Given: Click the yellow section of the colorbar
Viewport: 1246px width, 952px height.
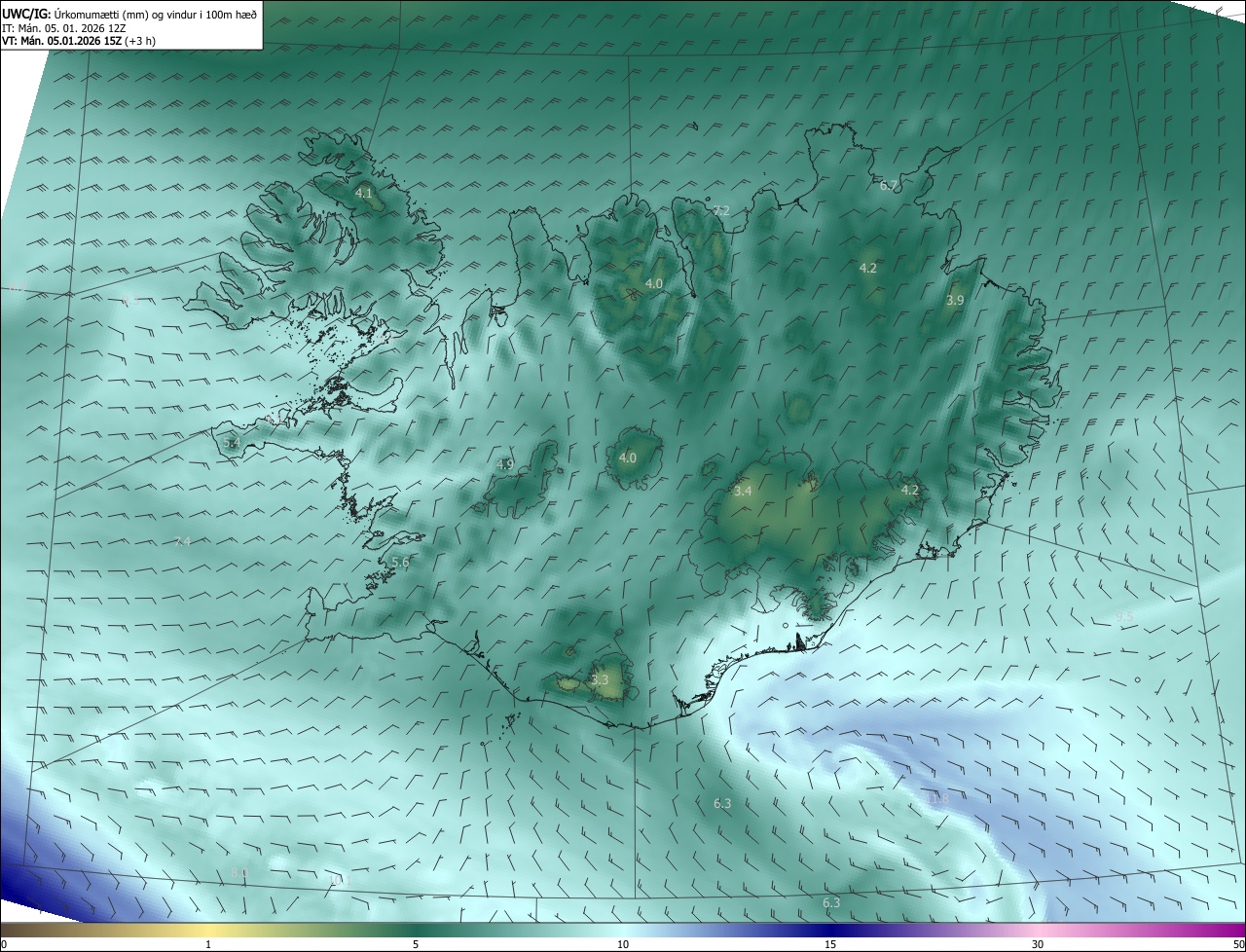Looking at the screenshot, I should tap(208, 930).
